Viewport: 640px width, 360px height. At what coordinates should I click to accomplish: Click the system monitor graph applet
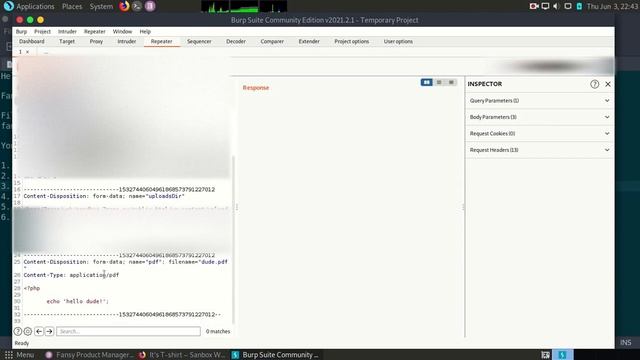point(244,6)
